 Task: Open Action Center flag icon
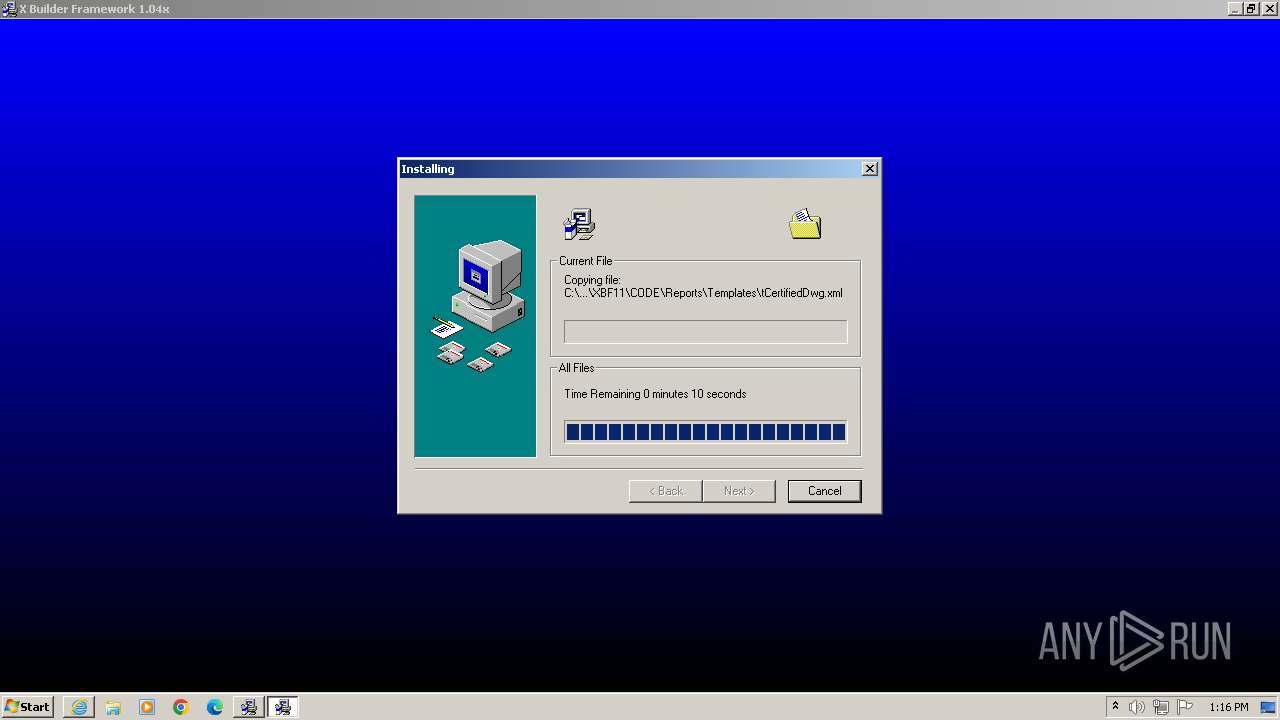[x=1185, y=707]
